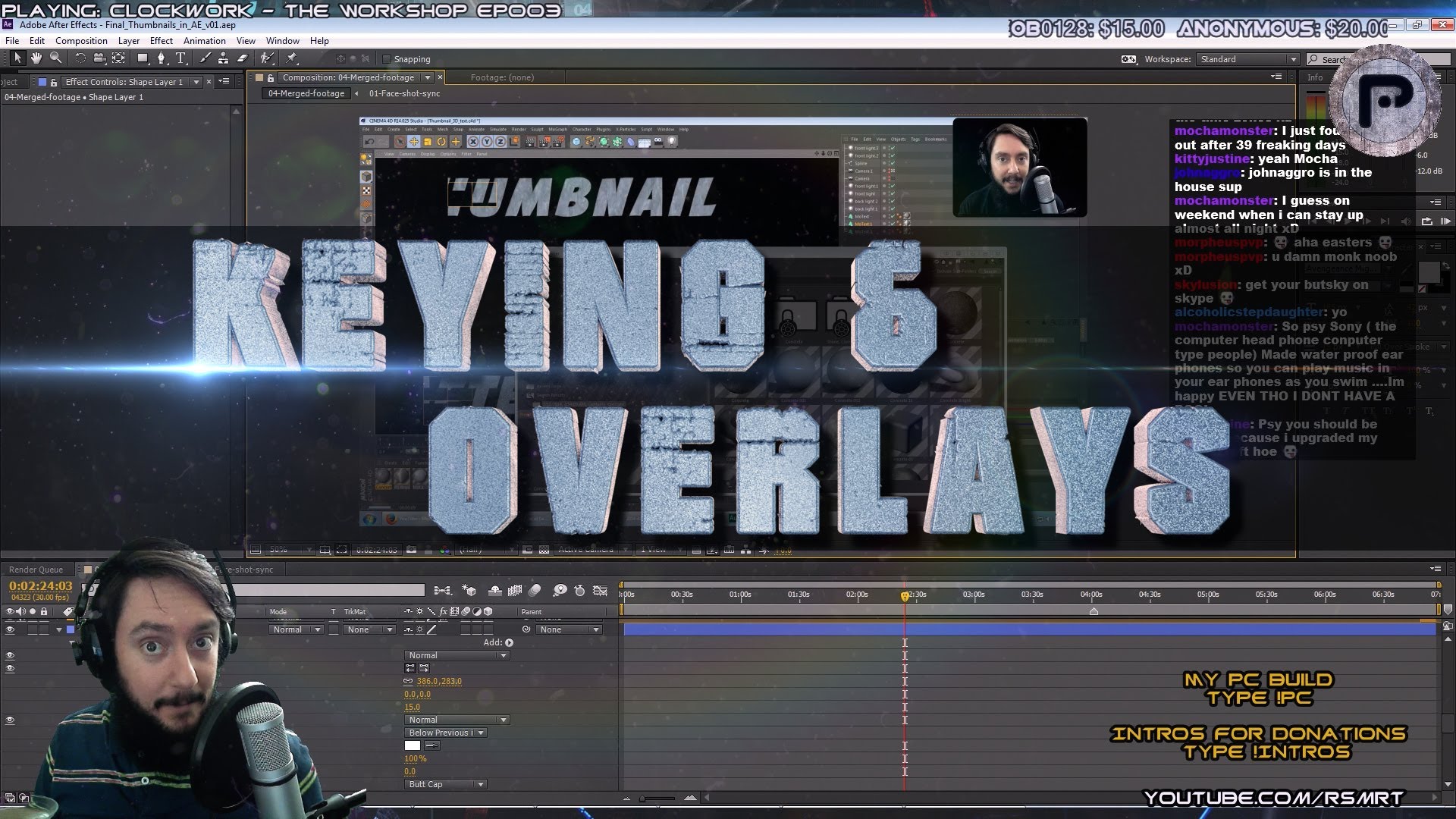Select the Composition menu item

[x=81, y=40]
